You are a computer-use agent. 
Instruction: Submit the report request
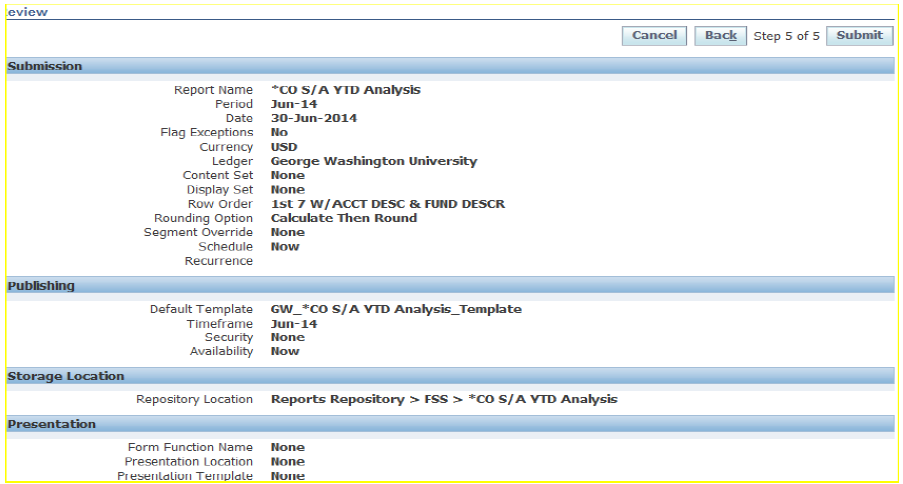point(859,36)
